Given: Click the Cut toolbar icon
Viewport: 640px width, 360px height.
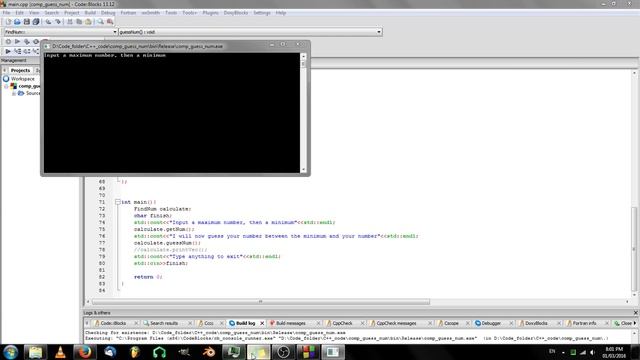Looking at the screenshot, I should [70, 22].
